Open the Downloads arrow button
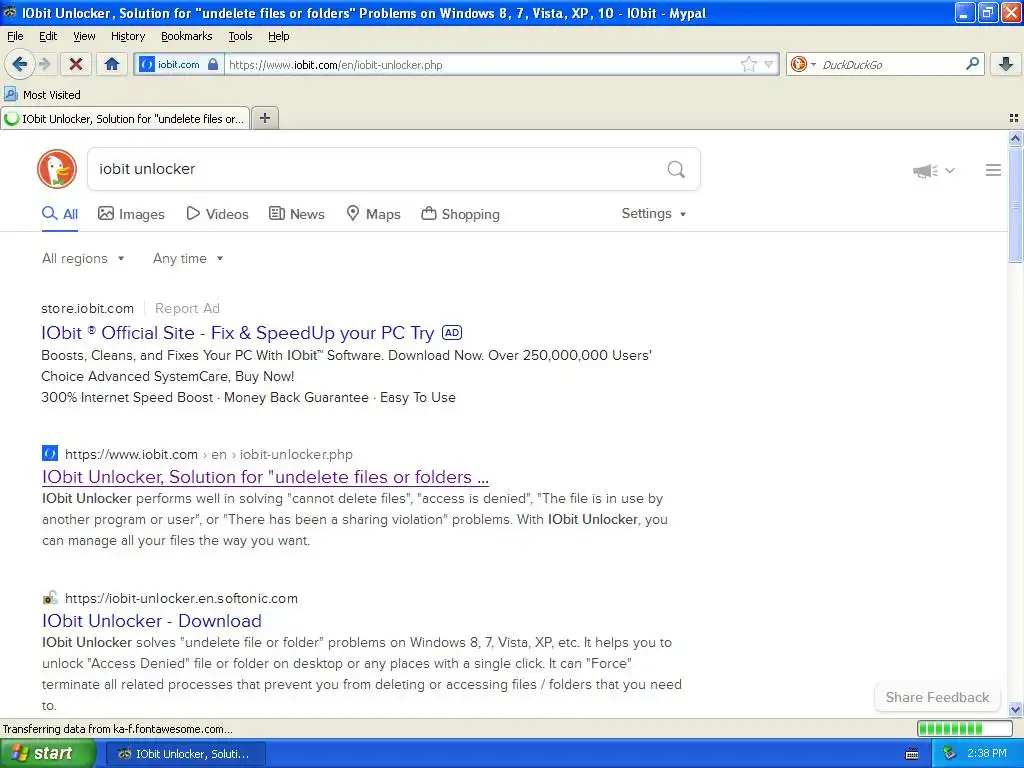This screenshot has height=768, width=1024. pos(1006,64)
